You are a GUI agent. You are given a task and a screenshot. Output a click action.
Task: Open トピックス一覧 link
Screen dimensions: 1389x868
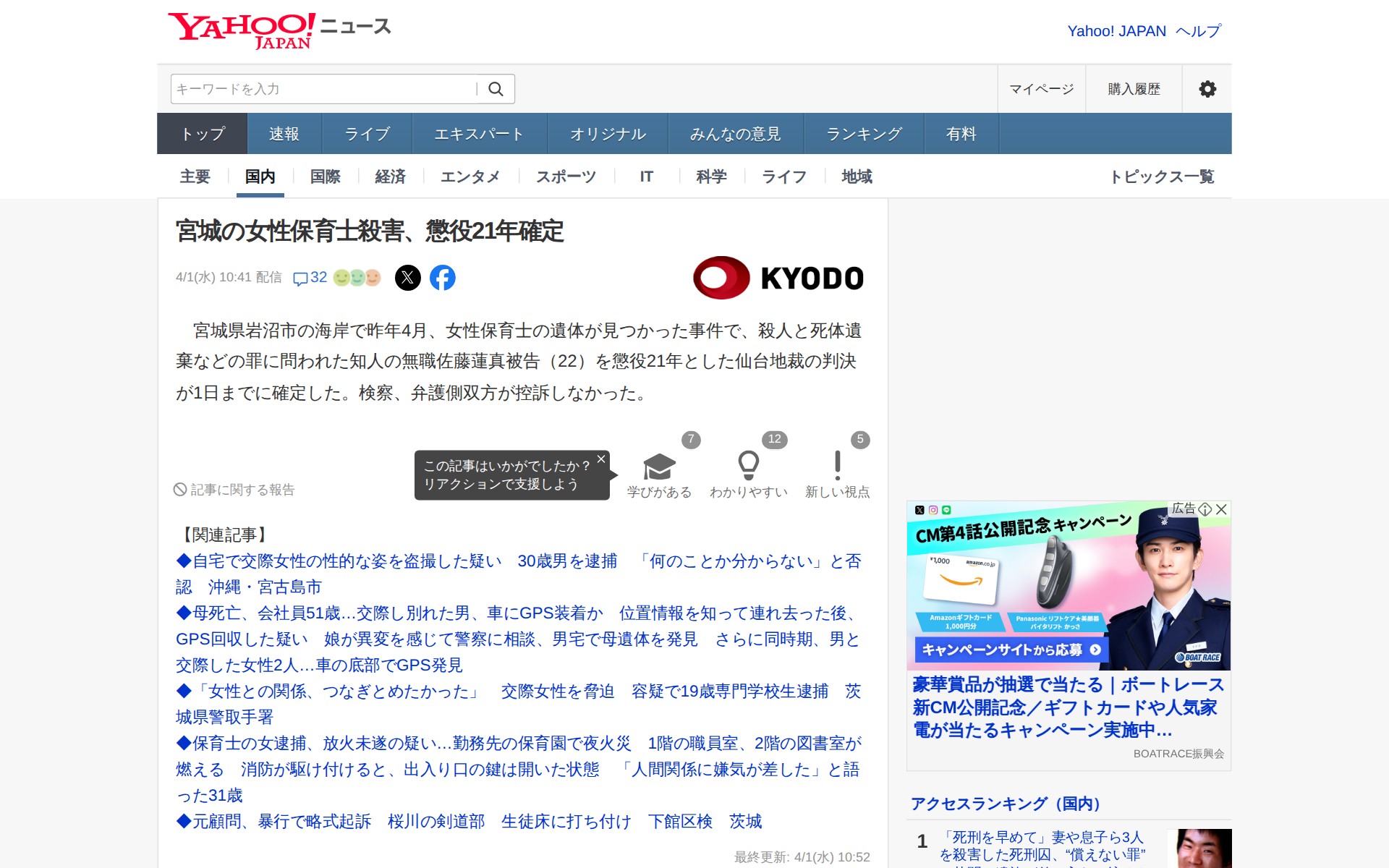tap(1162, 176)
